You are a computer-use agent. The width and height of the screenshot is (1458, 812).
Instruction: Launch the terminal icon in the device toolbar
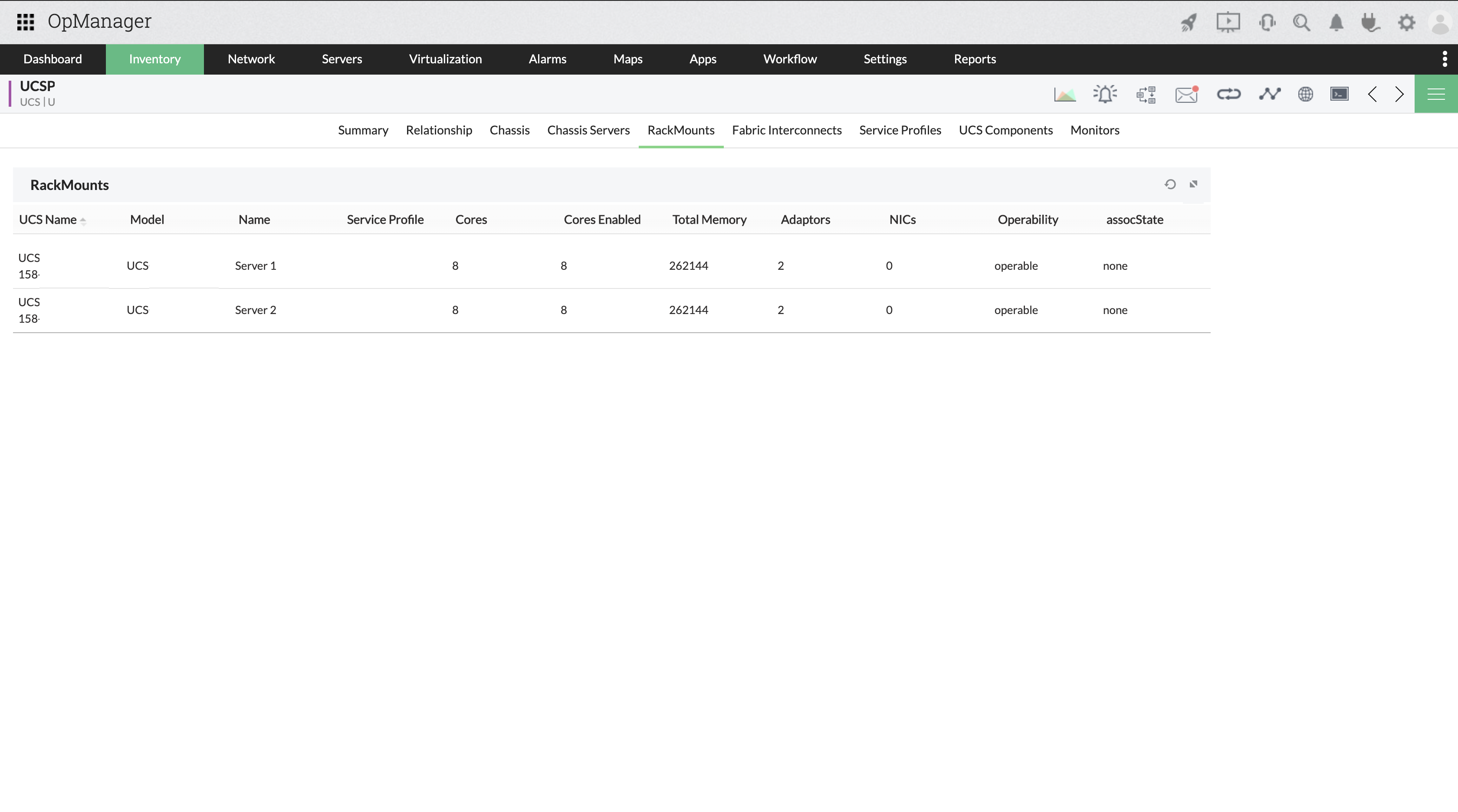[x=1340, y=94]
